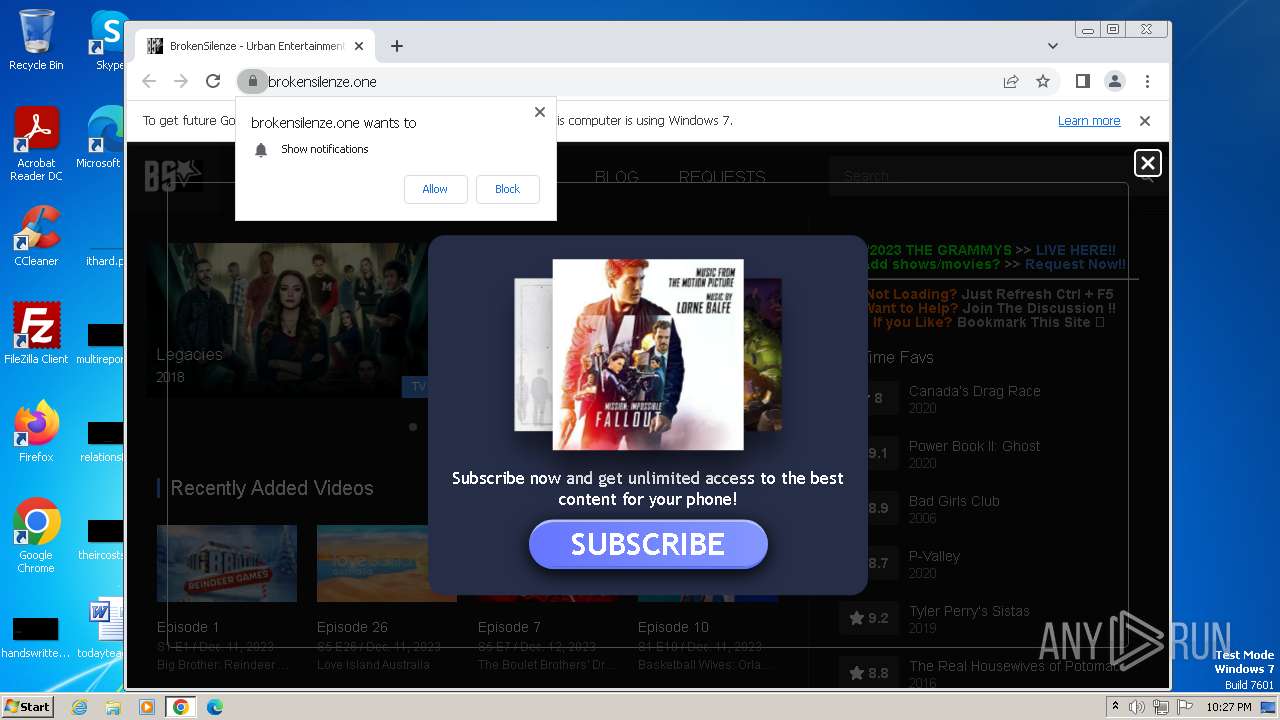Click the padlock site info icon
The height and width of the screenshot is (720, 1280).
pos(252,81)
